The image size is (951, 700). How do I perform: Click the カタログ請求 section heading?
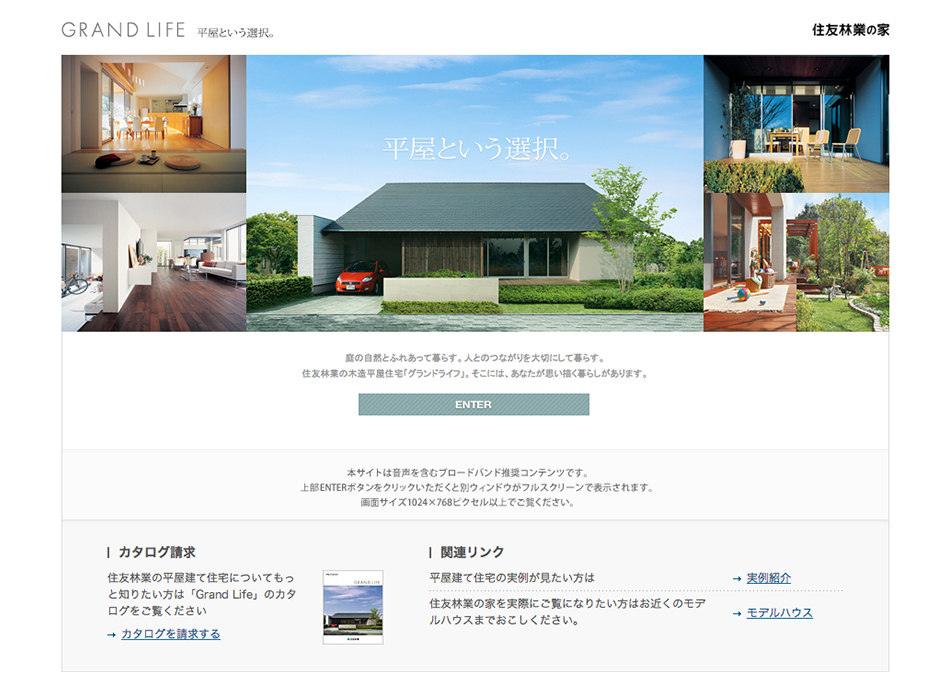[x=156, y=552]
